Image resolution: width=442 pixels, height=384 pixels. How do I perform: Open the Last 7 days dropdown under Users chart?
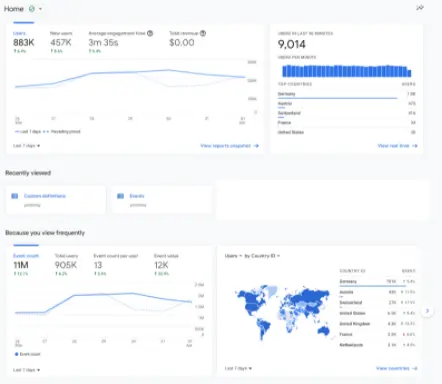27,146
